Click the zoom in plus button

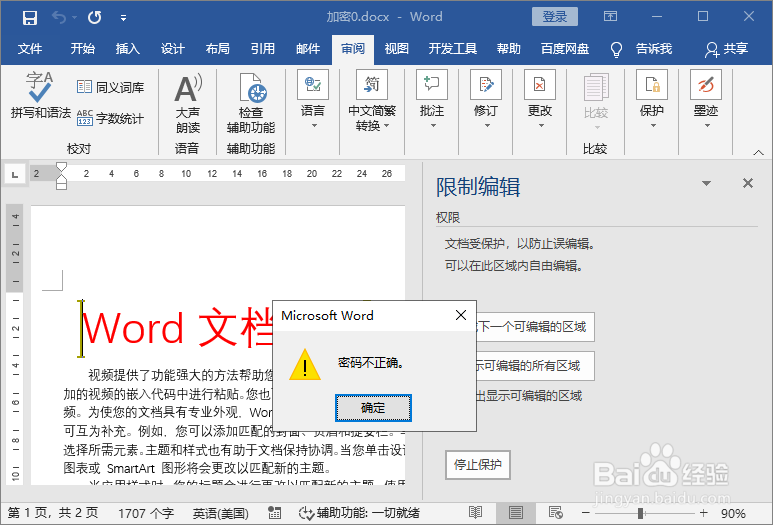703,513
